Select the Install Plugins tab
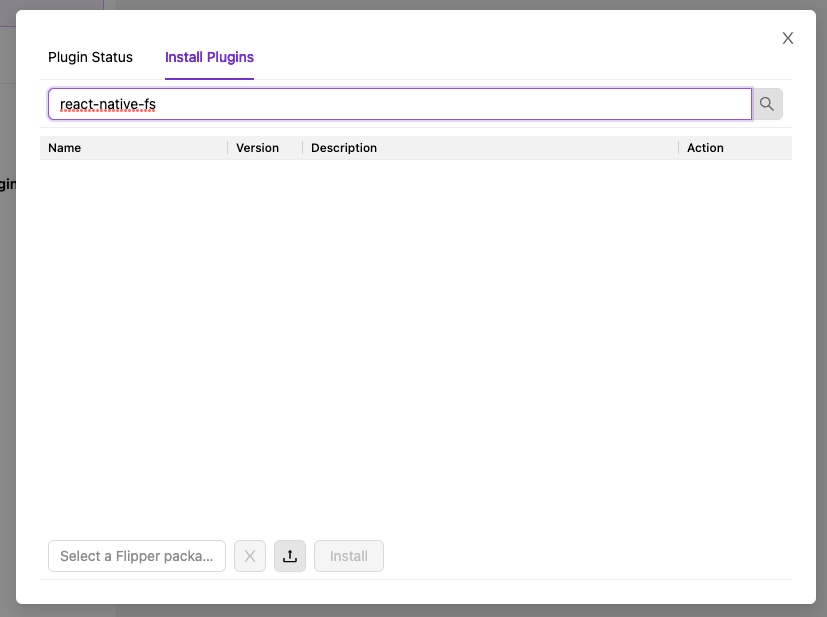 point(209,57)
